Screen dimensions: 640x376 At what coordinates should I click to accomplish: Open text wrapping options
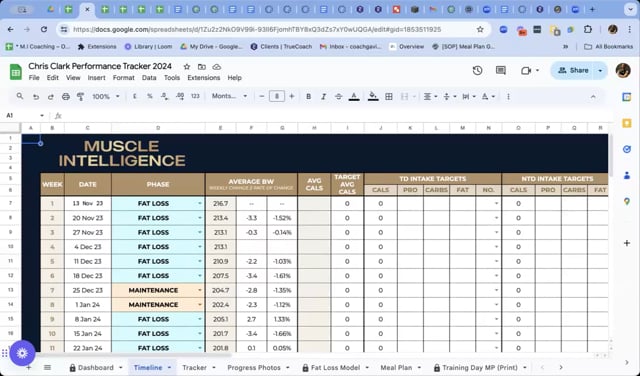pyautogui.click(x=468, y=96)
